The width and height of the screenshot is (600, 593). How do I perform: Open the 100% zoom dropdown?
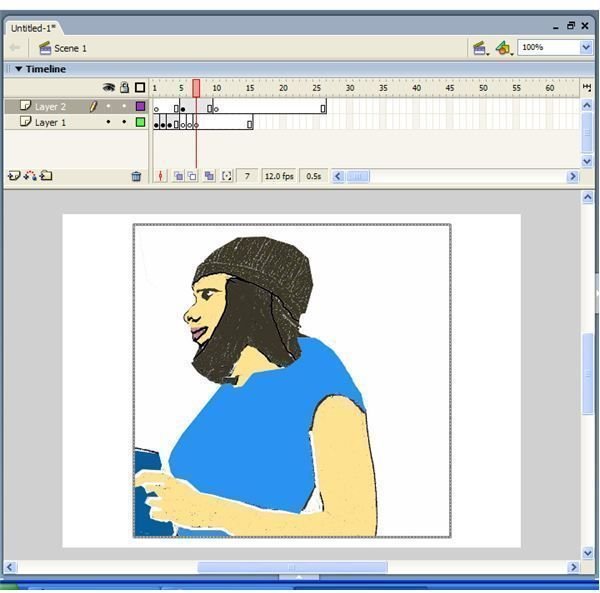coord(586,47)
